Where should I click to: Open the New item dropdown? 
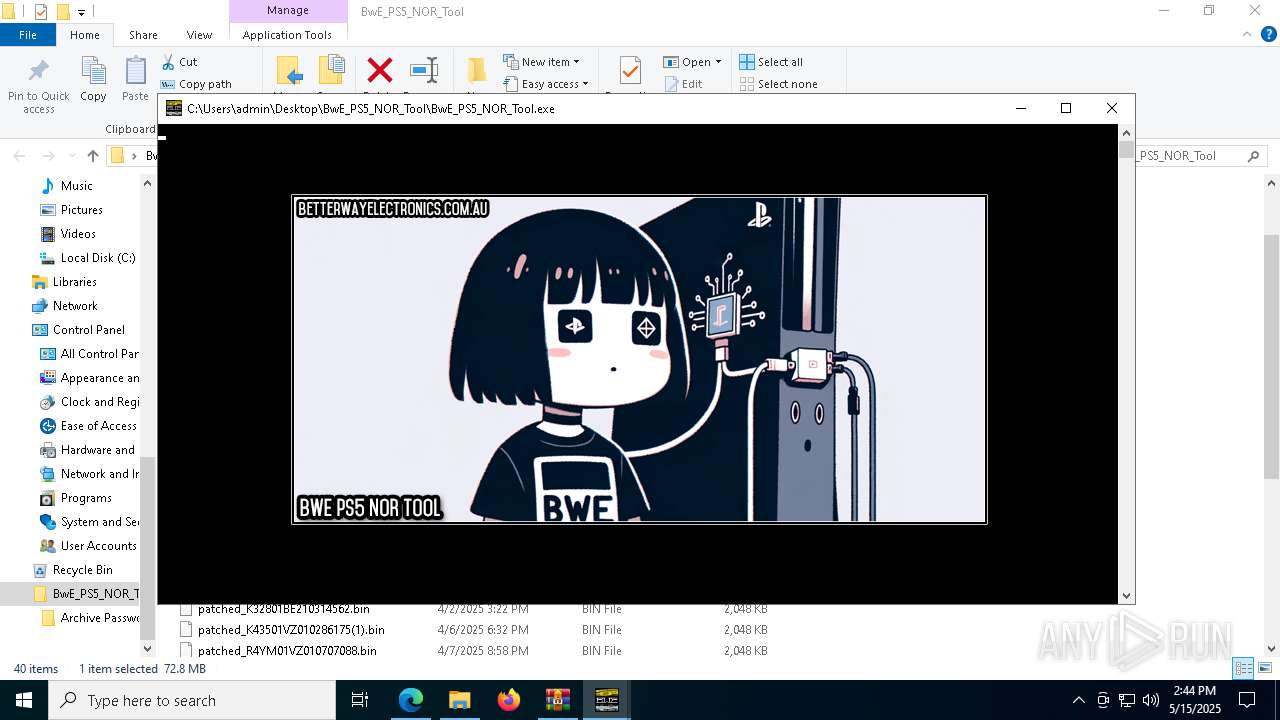tap(541, 62)
